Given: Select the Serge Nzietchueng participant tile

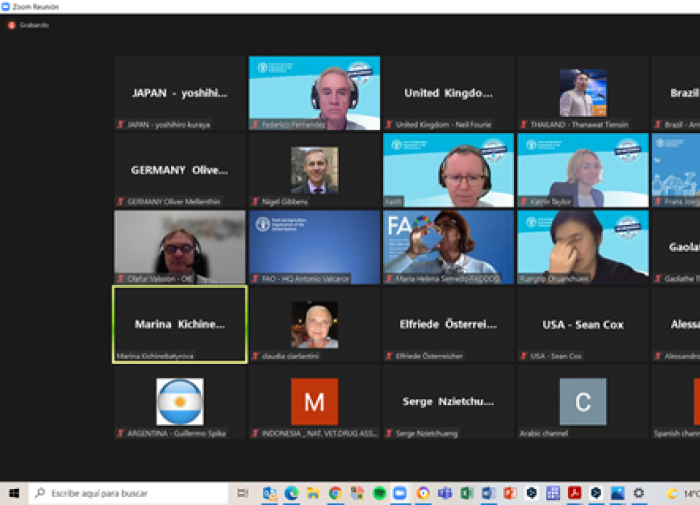Looking at the screenshot, I should point(449,402).
